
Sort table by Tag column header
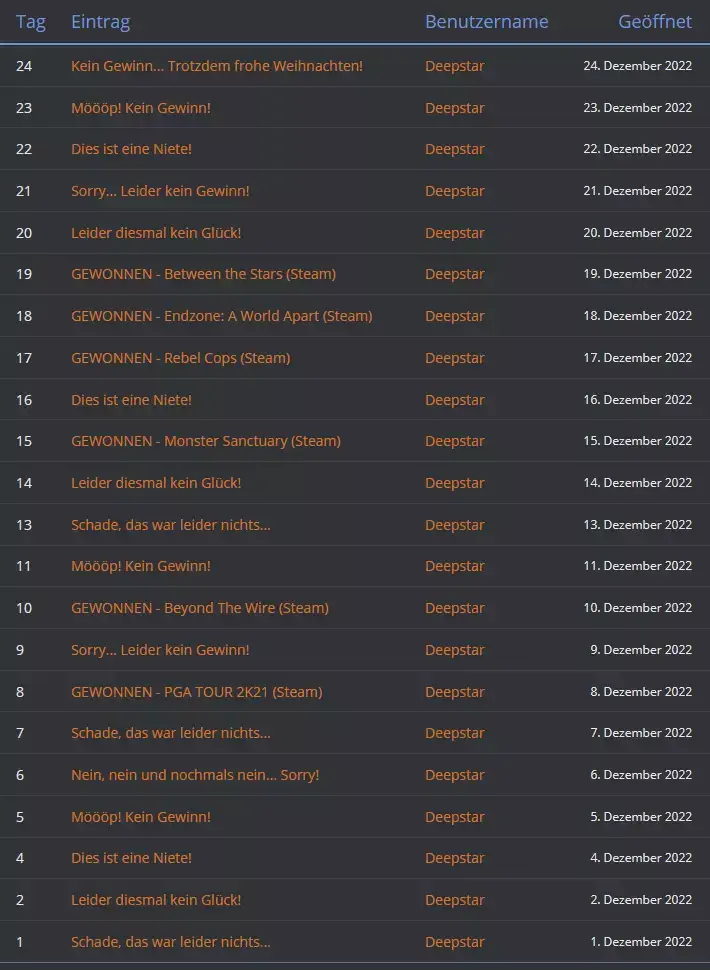pos(31,22)
